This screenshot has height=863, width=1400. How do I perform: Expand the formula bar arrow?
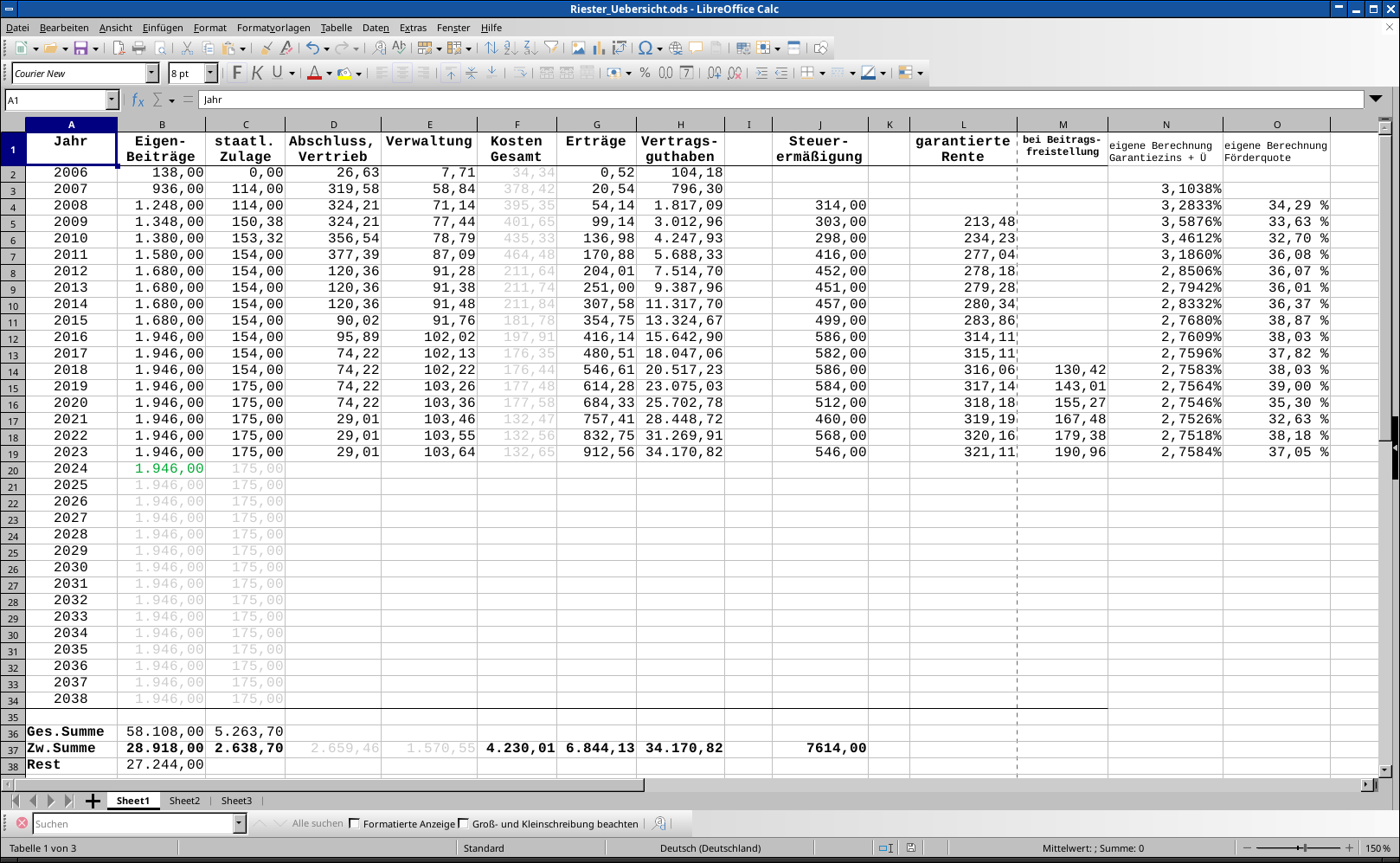coord(1376,100)
